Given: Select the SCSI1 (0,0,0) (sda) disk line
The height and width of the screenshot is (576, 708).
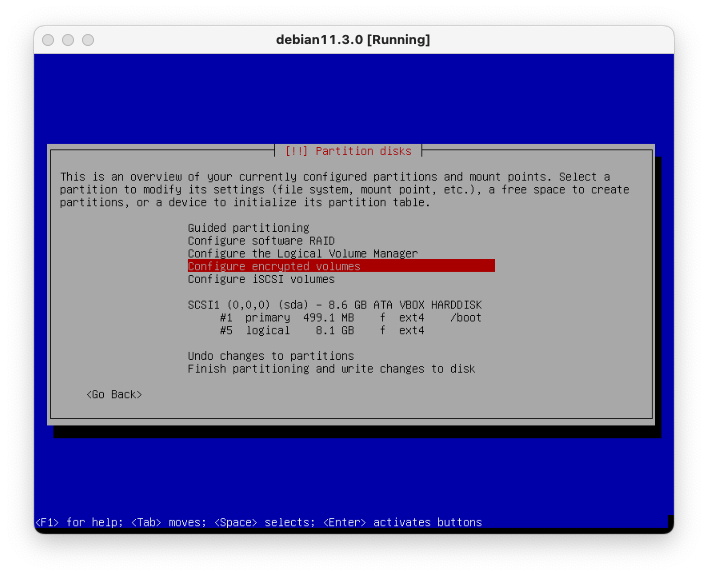Looking at the screenshot, I should pyautogui.click(x=334, y=305).
